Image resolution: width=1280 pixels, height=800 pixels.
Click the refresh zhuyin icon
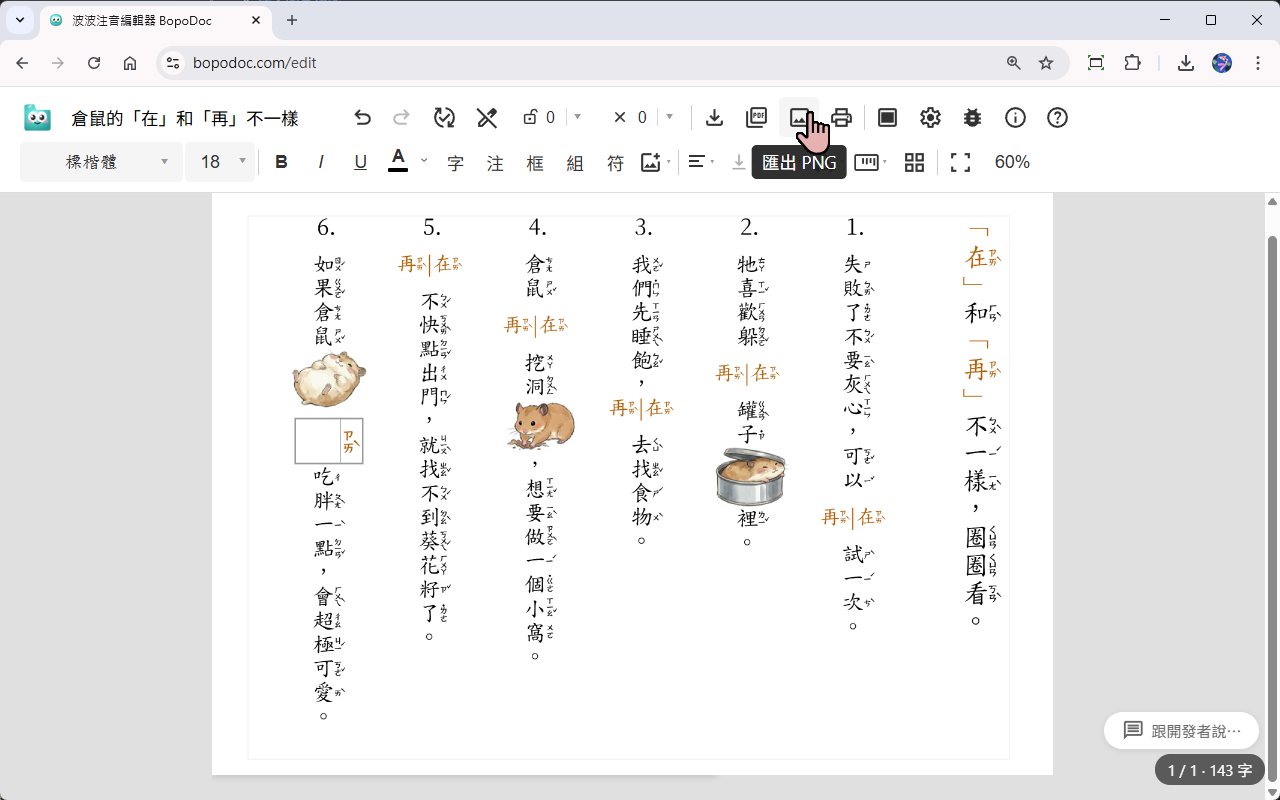point(443,117)
